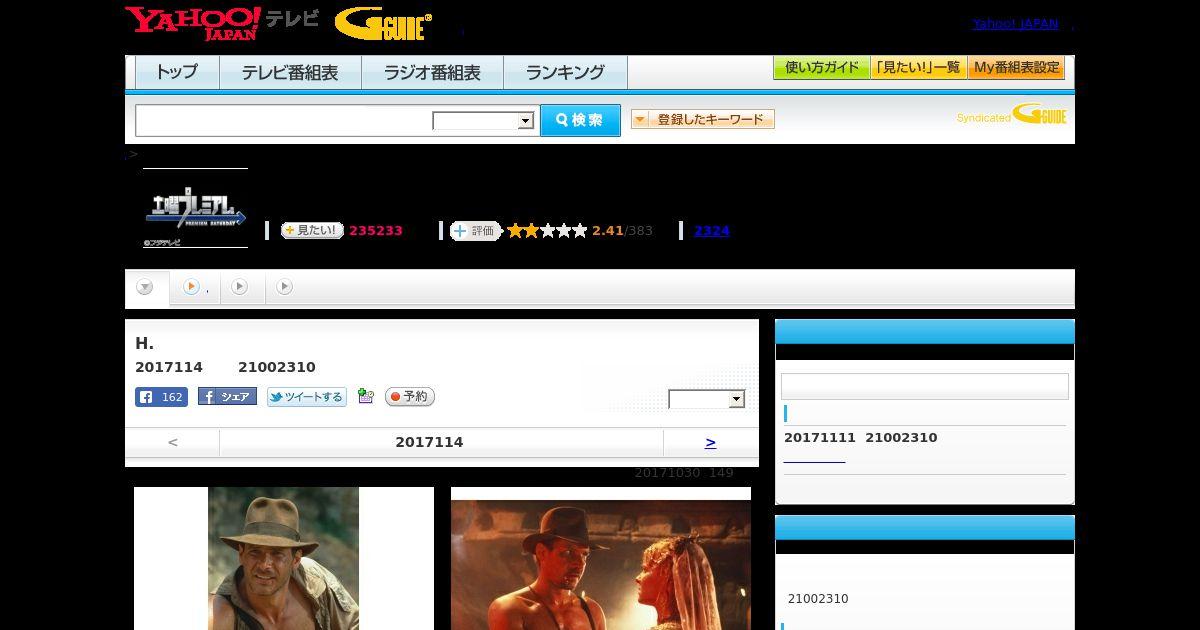Screen dimensions: 1200x630
Task: Expand the search category dropdown
Action: (x=484, y=121)
